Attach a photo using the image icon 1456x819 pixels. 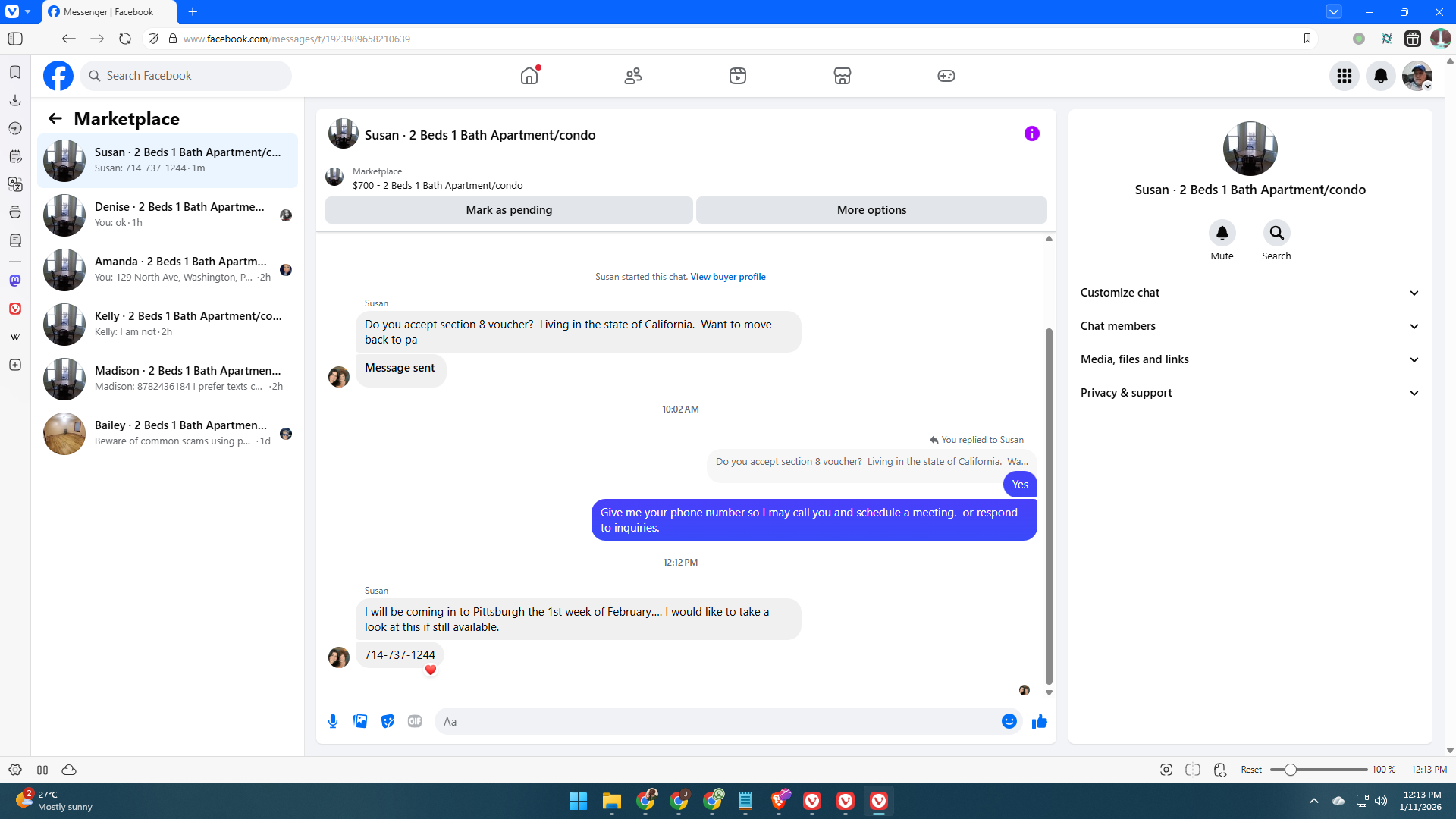pos(360,721)
